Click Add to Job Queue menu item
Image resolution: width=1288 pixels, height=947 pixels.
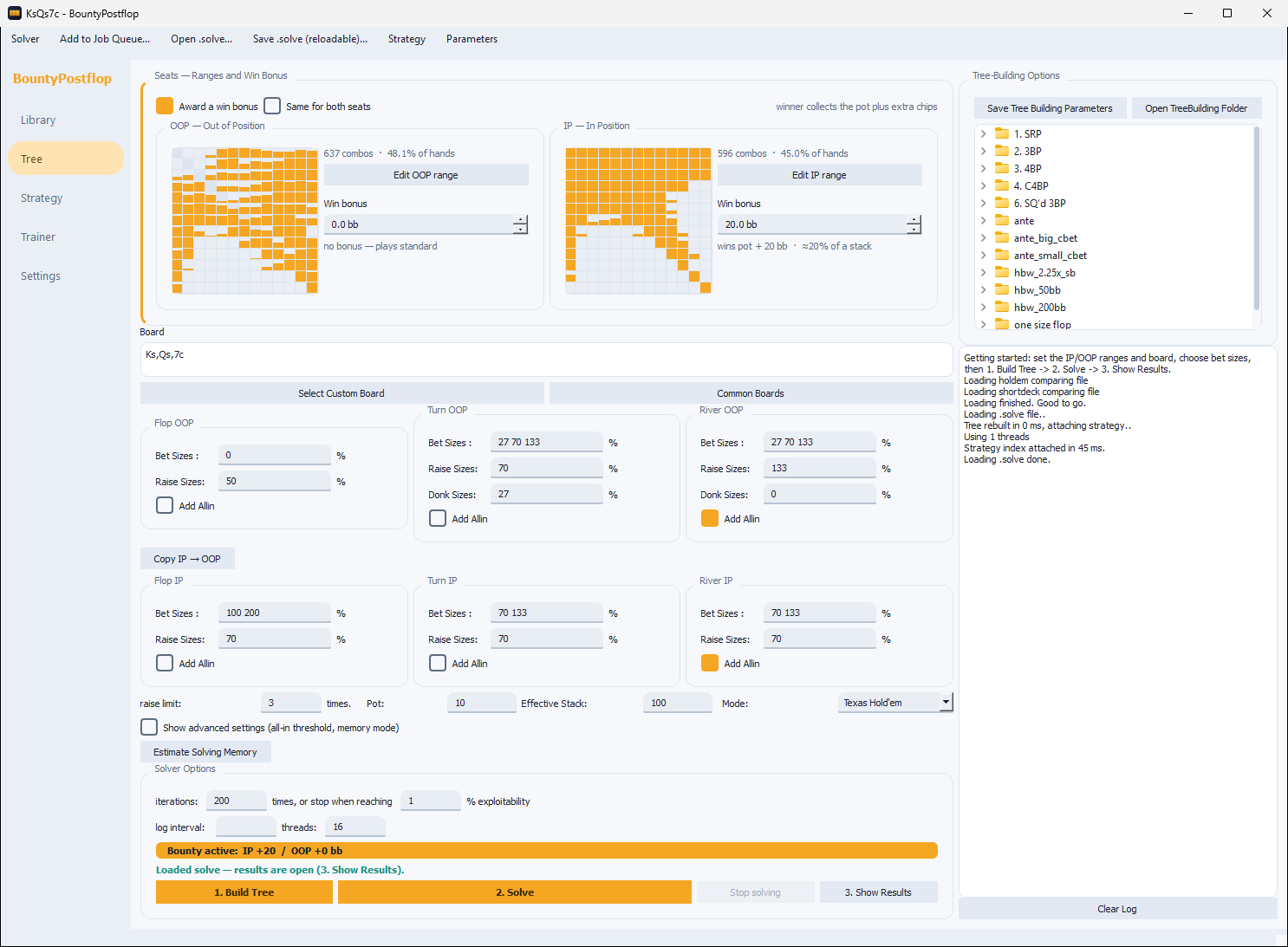[105, 39]
